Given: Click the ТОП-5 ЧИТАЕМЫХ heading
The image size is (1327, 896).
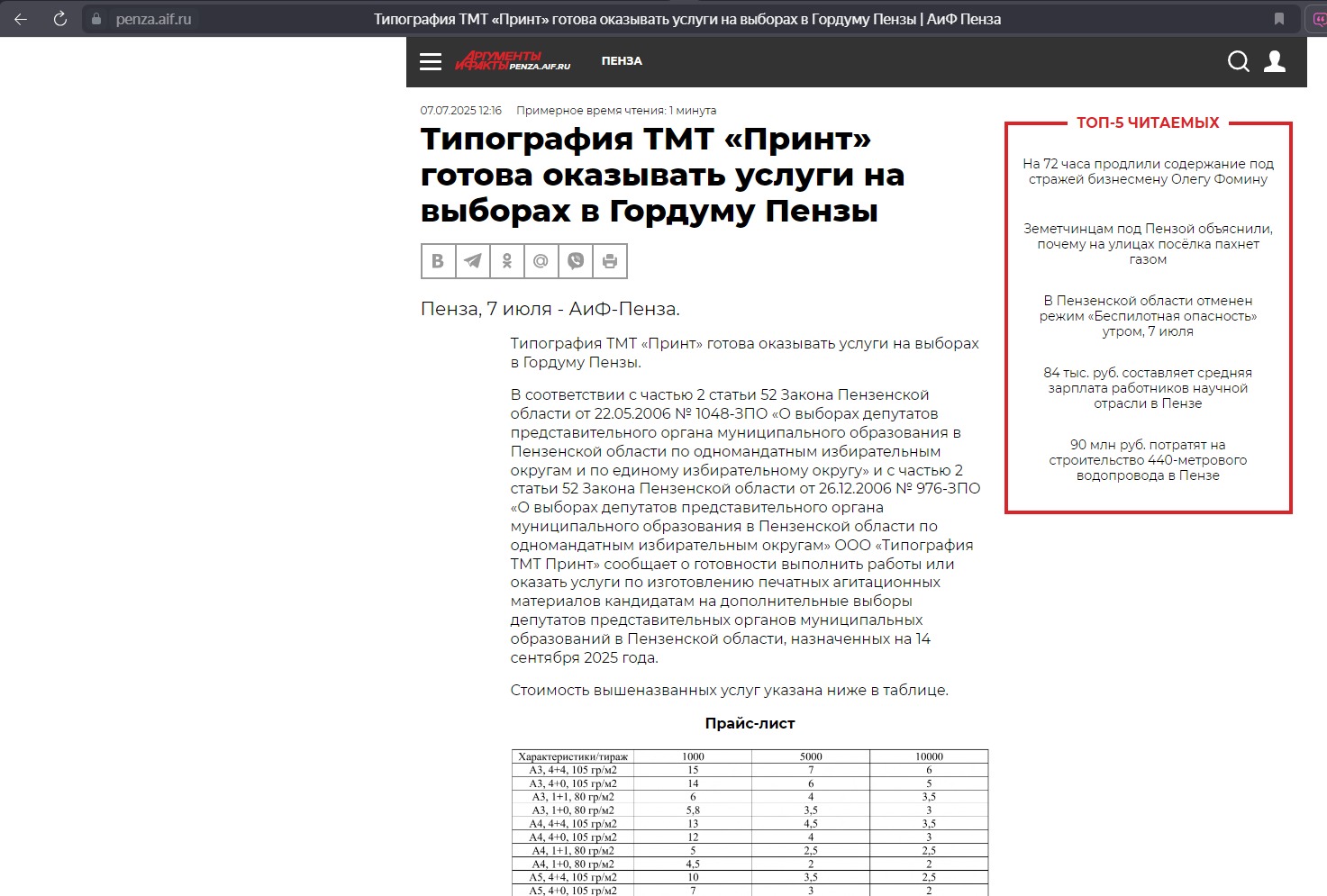Looking at the screenshot, I should [x=1148, y=122].
